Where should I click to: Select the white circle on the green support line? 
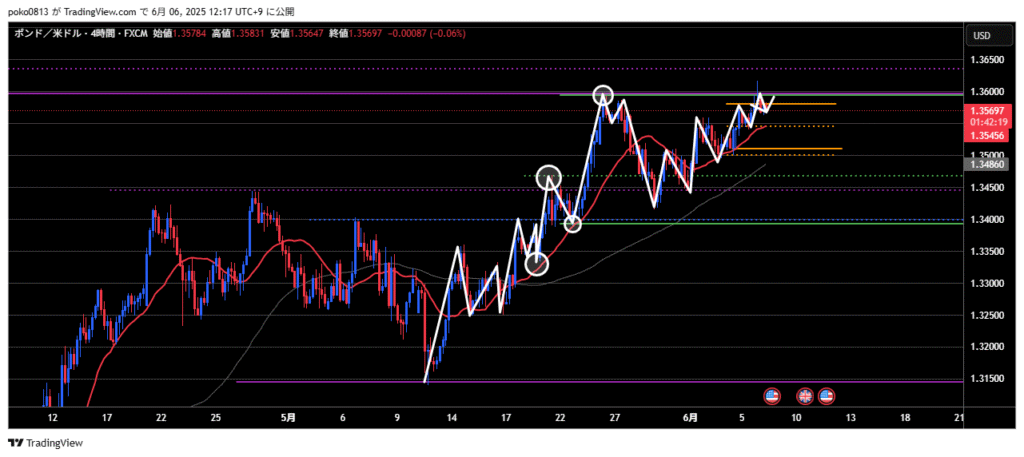[573, 224]
